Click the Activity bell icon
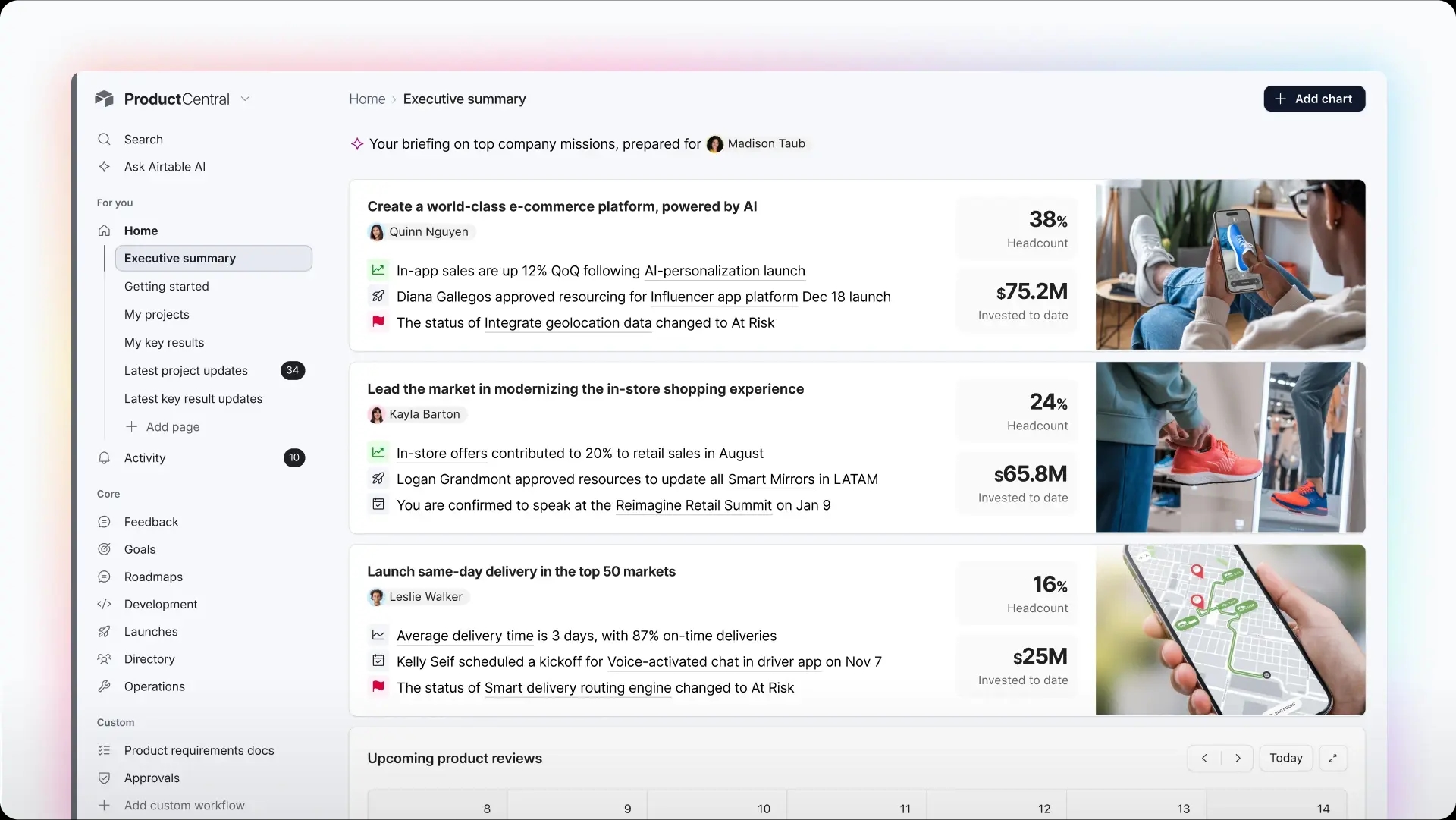 click(104, 457)
